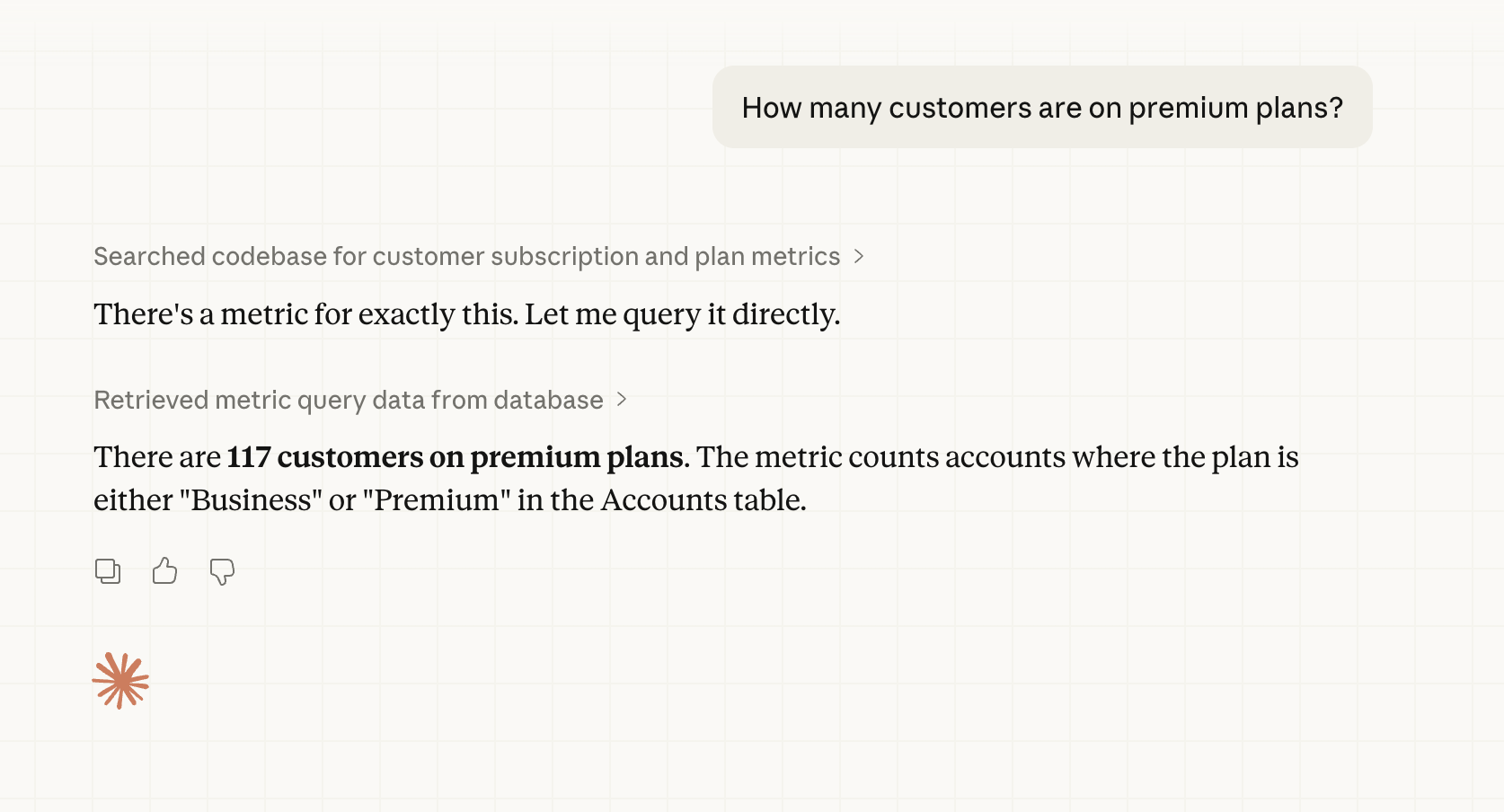
Task: Copy the assistant's response to clipboard
Action: 108,571
